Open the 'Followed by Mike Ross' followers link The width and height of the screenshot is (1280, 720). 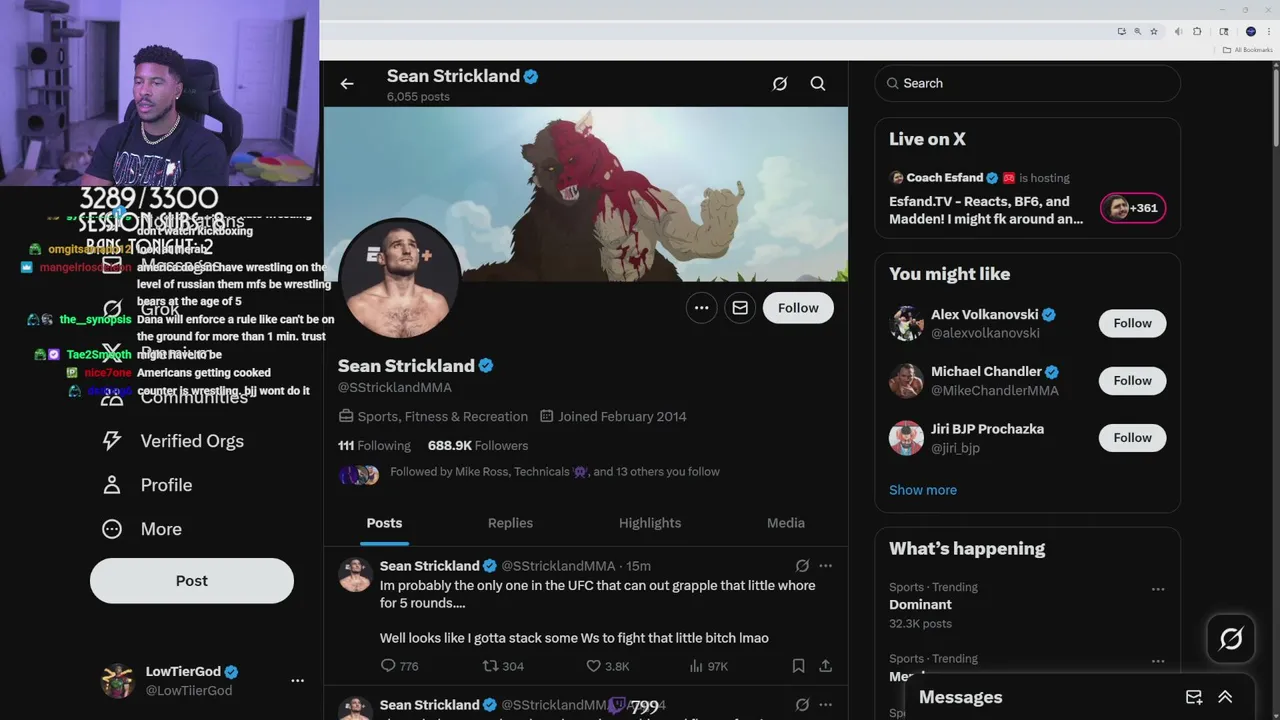pyautogui.click(x=555, y=472)
